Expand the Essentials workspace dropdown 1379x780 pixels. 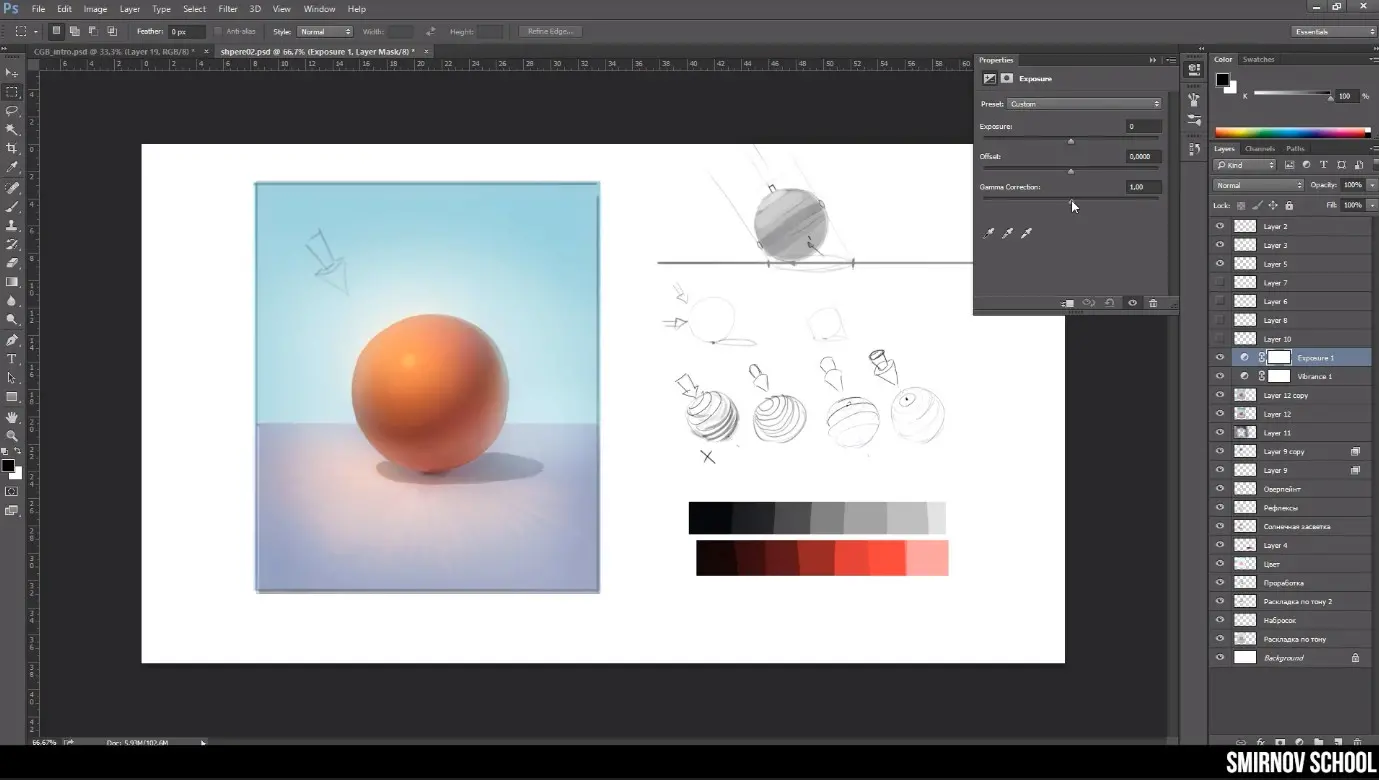pyautogui.click(x=1334, y=32)
